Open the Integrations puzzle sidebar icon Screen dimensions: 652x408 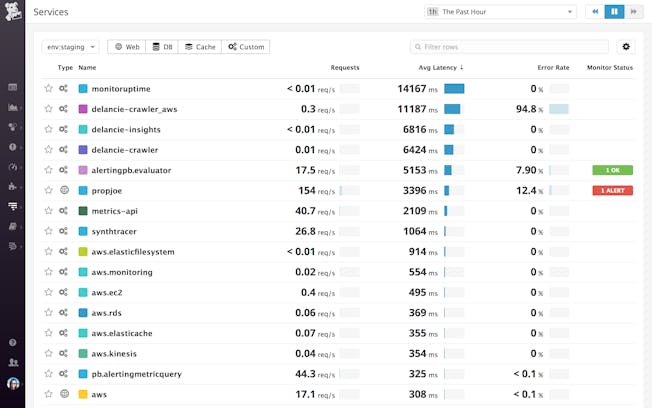pos(12,186)
